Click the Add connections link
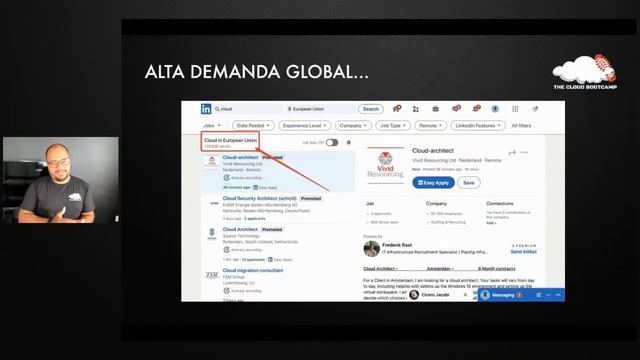Screen dimensions: 640x360 tap(491, 223)
